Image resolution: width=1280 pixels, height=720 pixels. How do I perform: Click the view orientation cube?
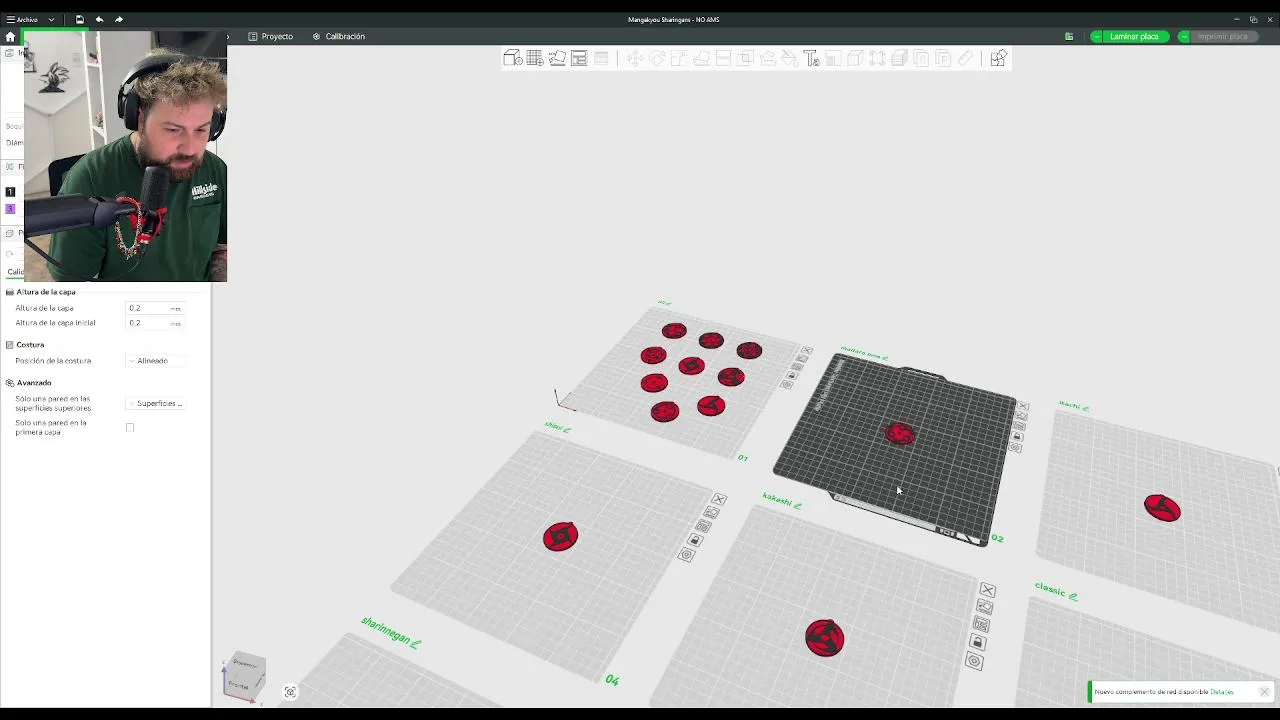[243, 677]
